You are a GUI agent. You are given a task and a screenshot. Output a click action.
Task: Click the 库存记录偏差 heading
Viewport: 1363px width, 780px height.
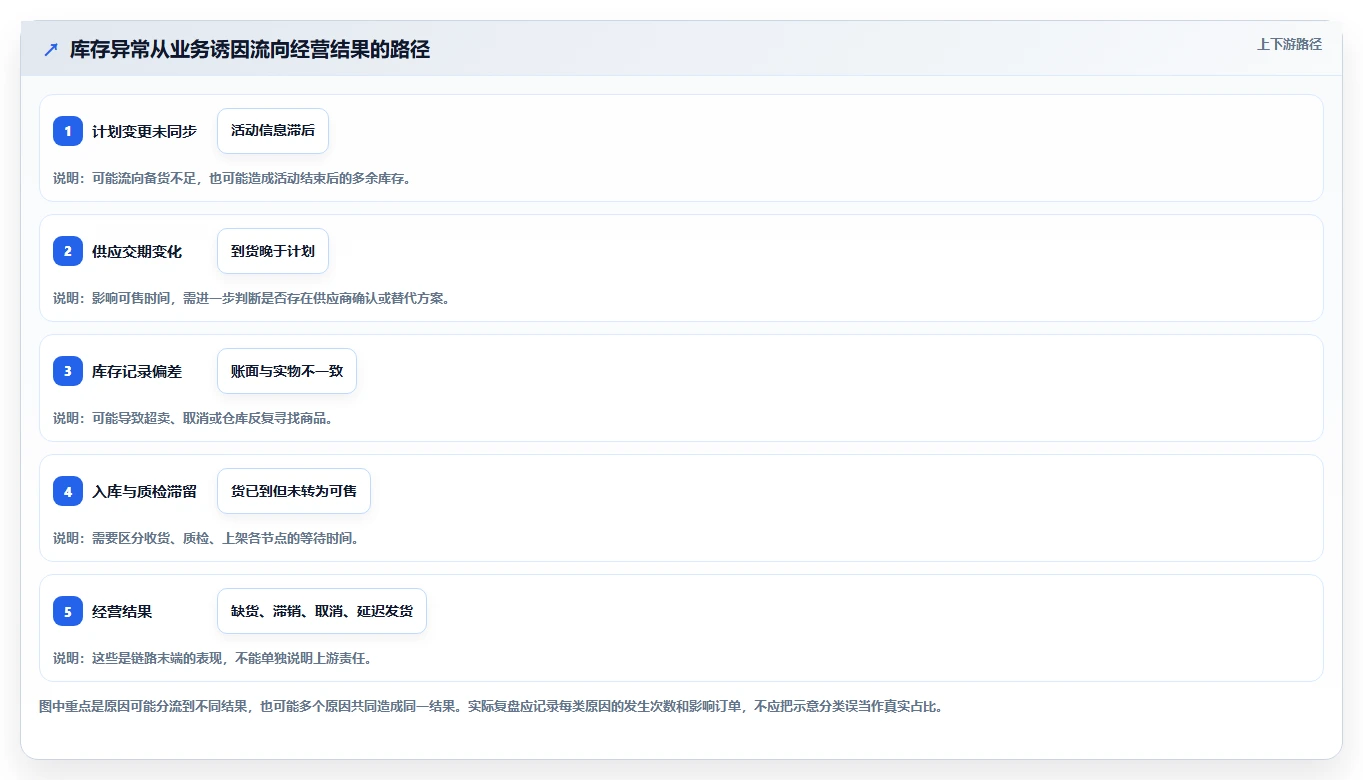(x=137, y=372)
